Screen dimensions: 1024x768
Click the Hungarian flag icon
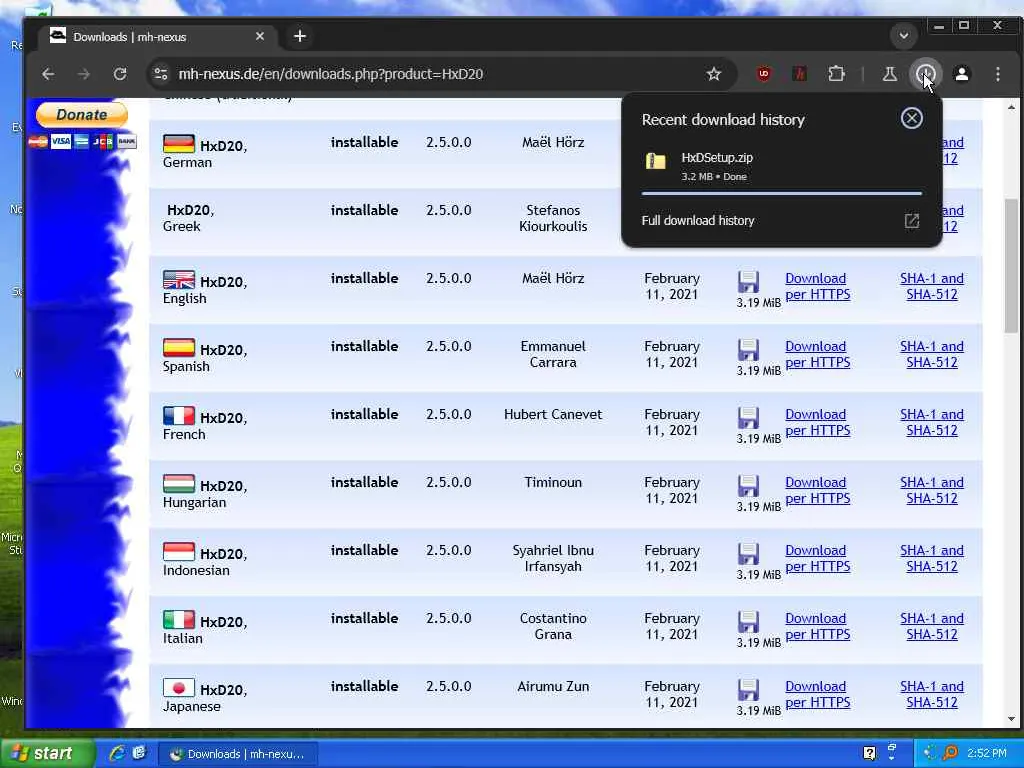pyautogui.click(x=179, y=483)
